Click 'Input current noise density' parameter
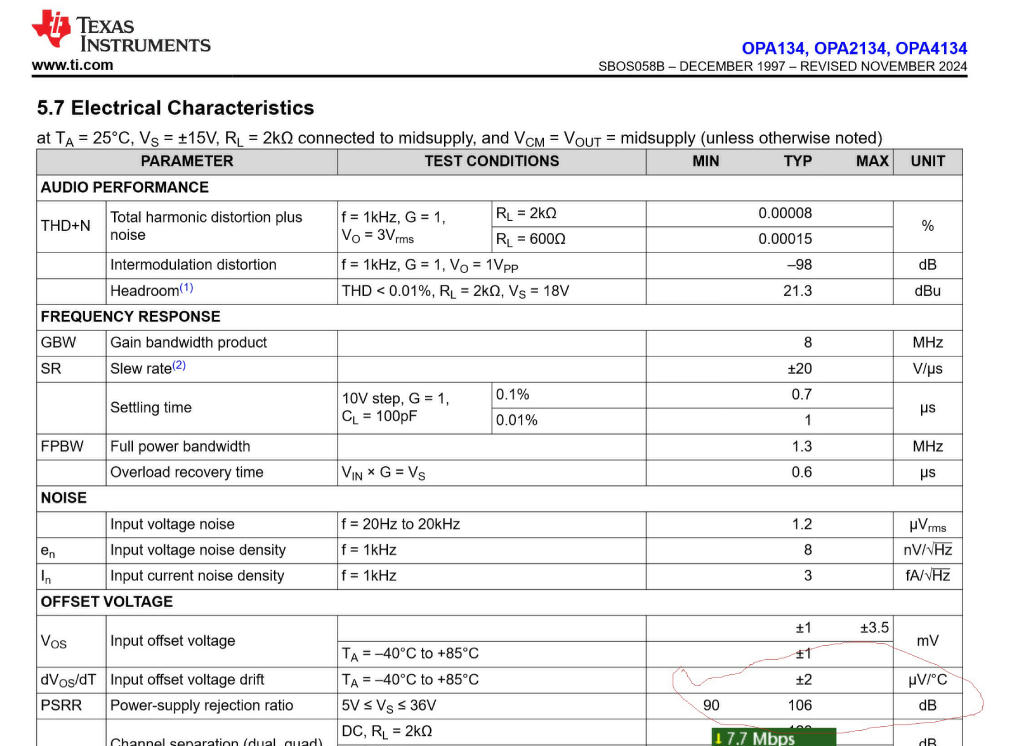The height and width of the screenshot is (746, 1024). point(197,576)
